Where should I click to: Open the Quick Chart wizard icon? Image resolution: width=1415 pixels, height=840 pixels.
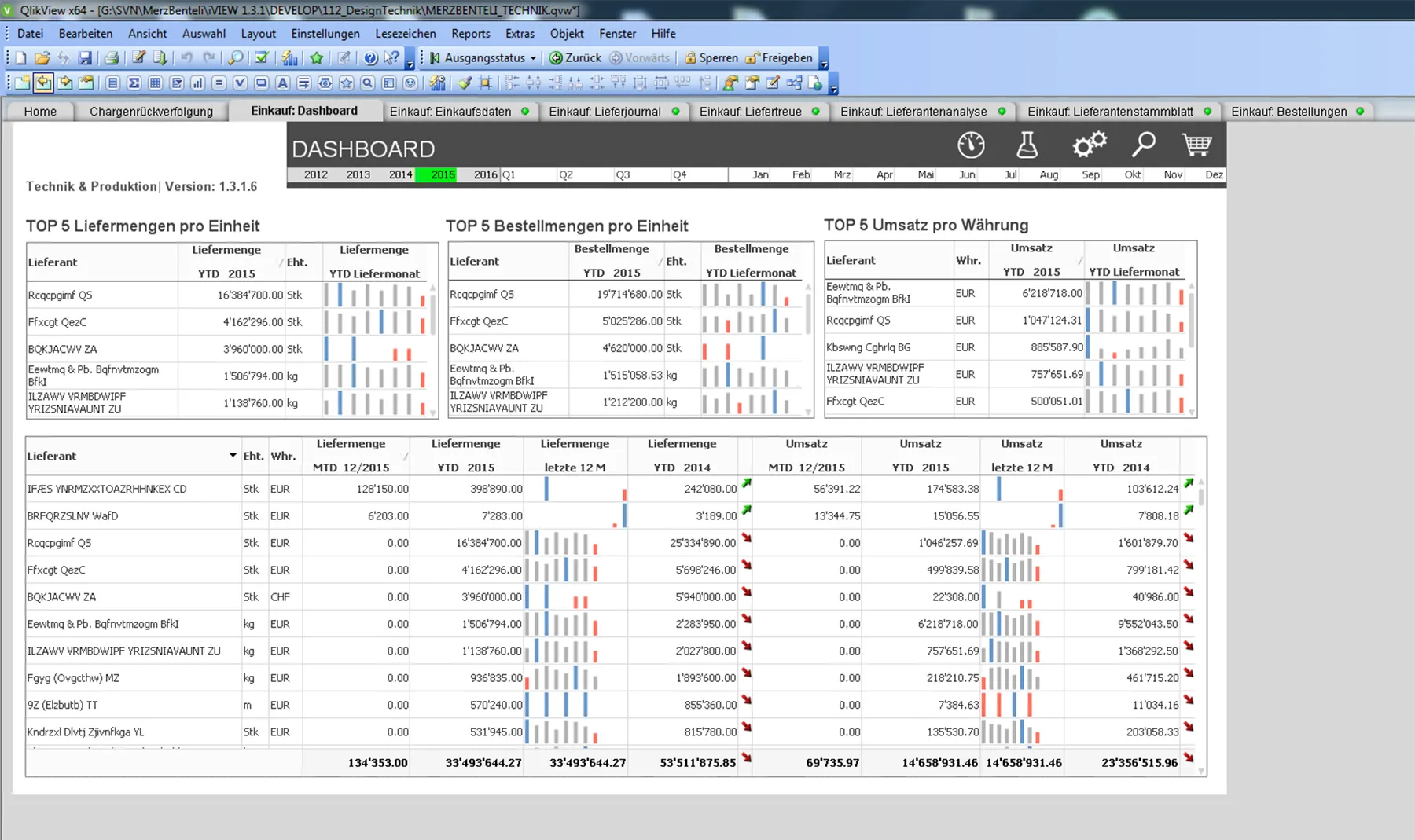[289, 58]
